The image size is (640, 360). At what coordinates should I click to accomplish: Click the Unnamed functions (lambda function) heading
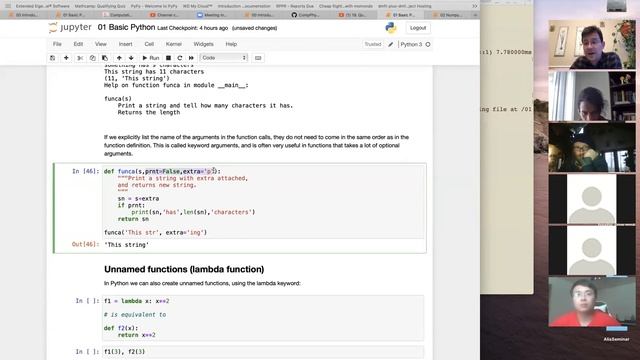pyautogui.click(x=184, y=269)
